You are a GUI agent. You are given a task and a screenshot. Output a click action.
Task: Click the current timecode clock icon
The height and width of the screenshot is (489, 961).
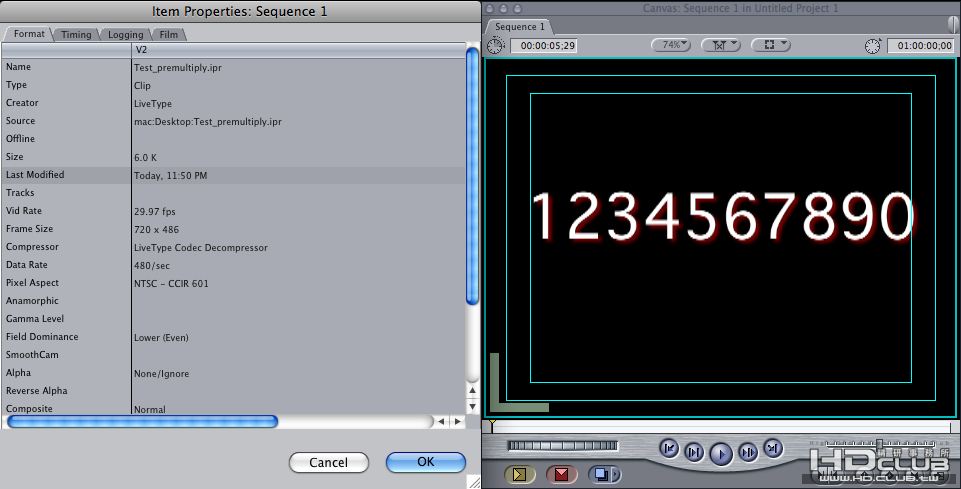(873, 45)
